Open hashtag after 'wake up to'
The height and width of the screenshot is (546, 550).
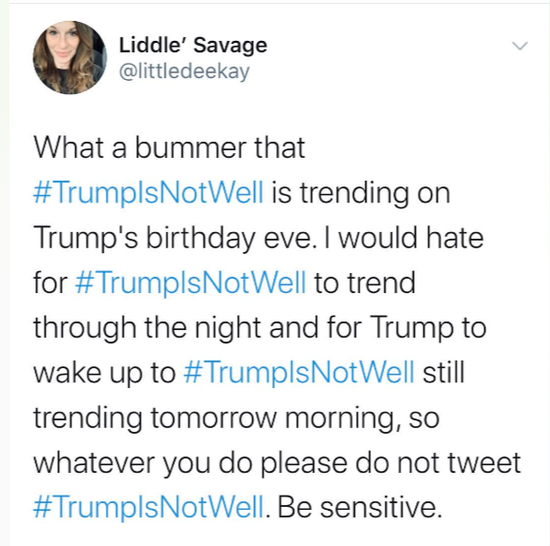pyautogui.click(x=299, y=372)
